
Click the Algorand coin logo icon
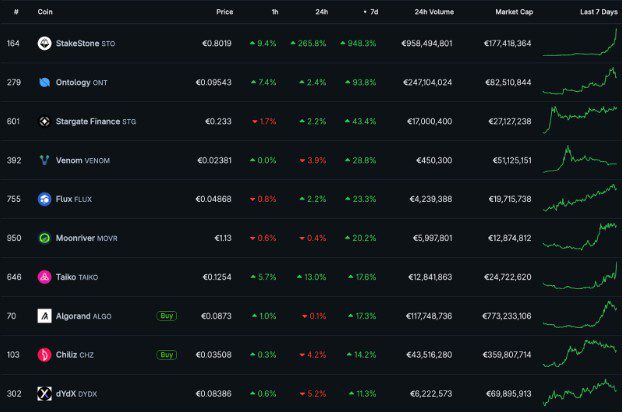pyautogui.click(x=44, y=316)
